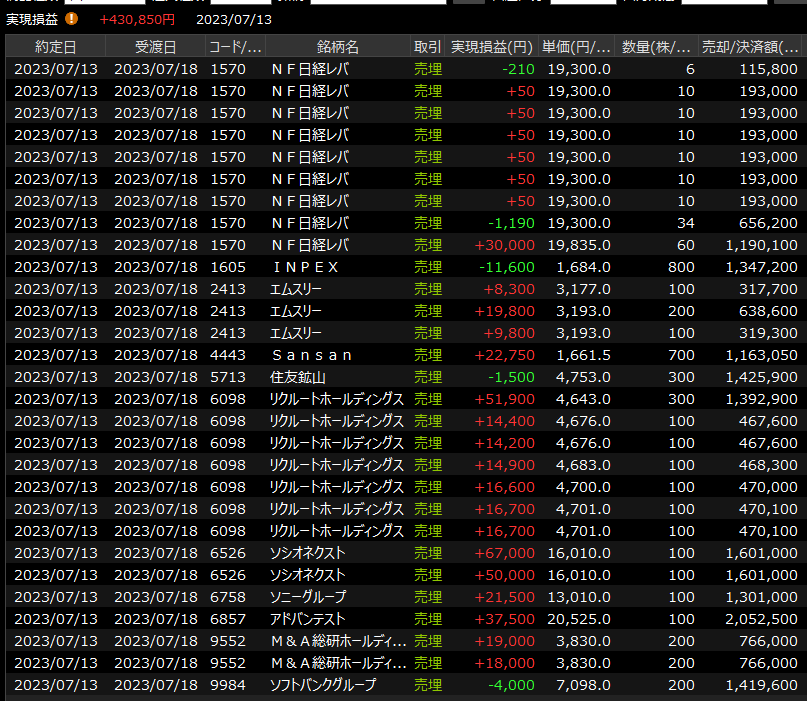This screenshot has height=701, width=807.
Task: Click the +67,000 profit cell
Action: (507, 553)
